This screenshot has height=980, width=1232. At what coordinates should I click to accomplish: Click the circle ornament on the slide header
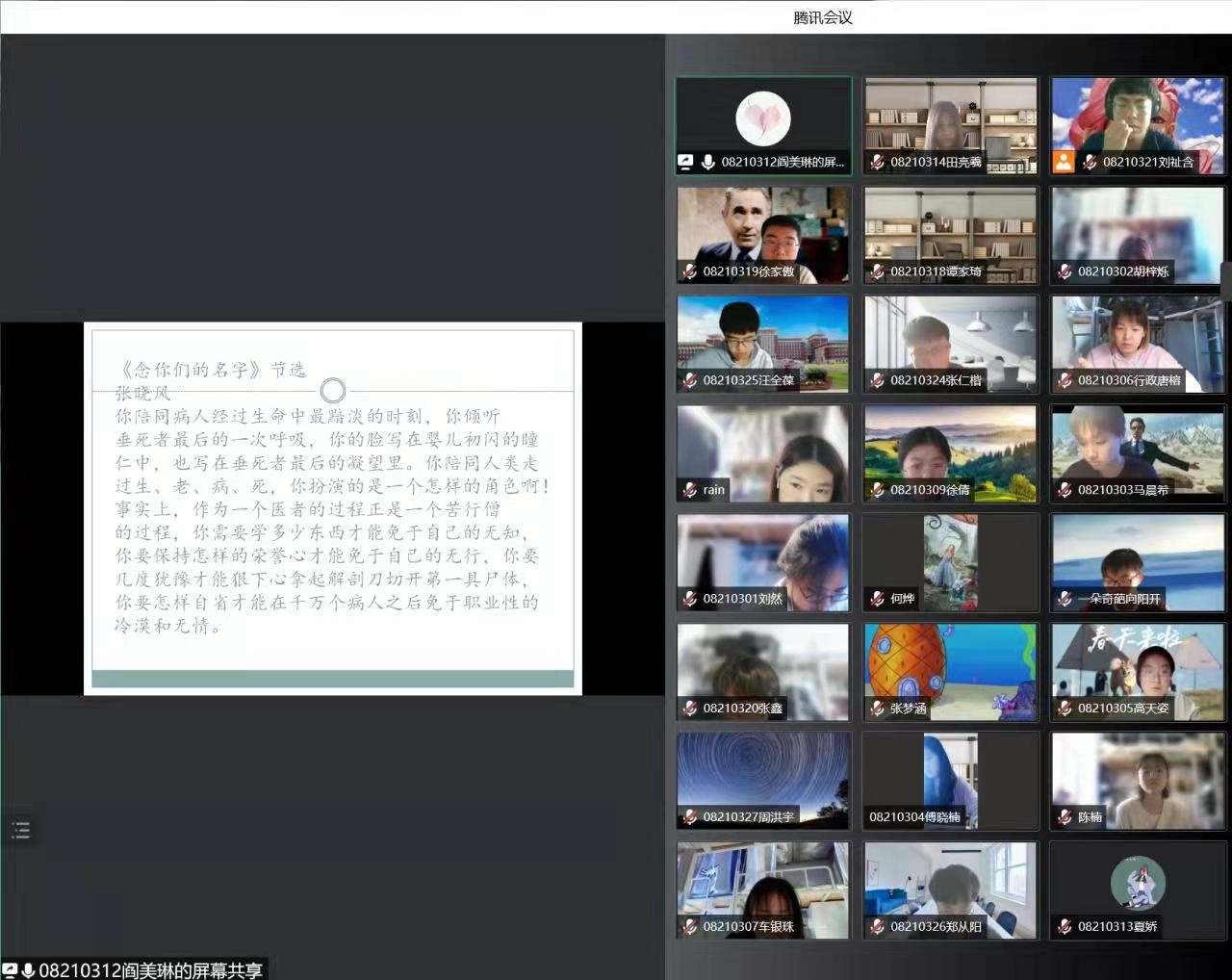click(x=333, y=391)
